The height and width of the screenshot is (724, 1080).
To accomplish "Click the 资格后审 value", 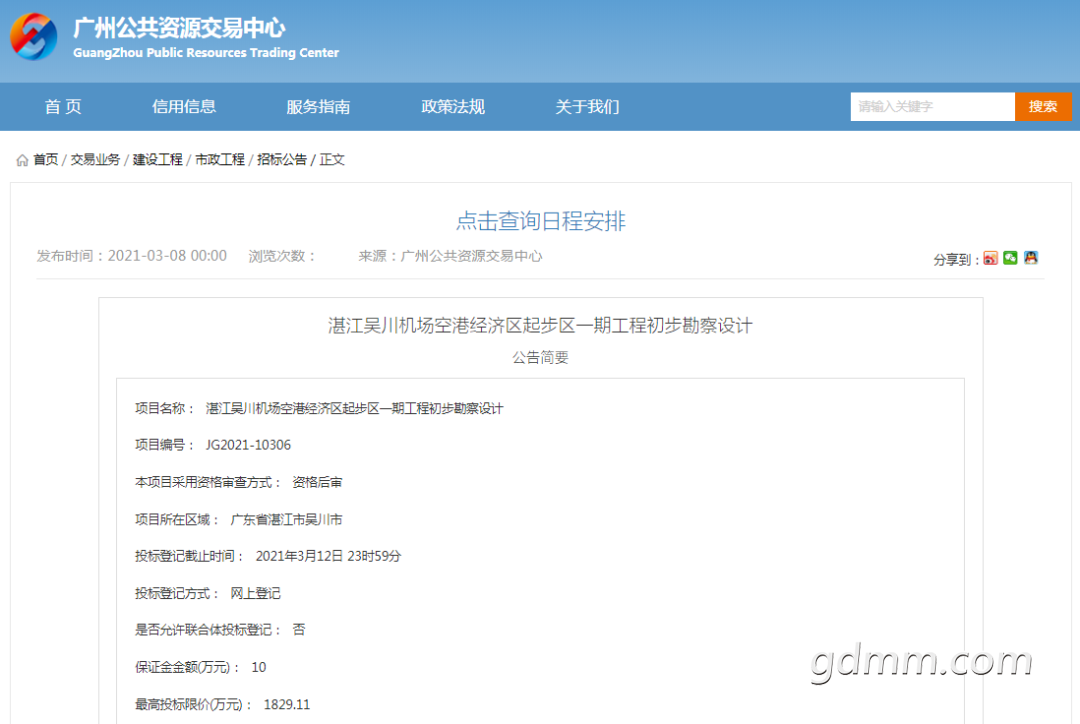I will (318, 482).
